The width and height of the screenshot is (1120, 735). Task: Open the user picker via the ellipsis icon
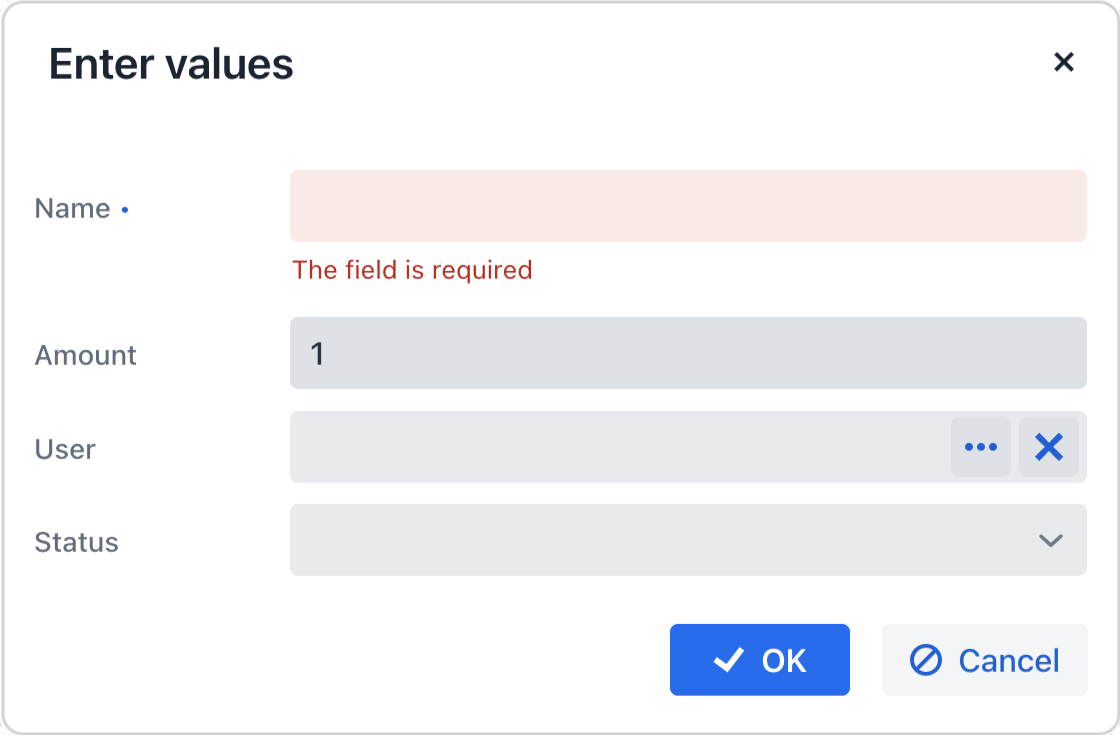coord(981,447)
